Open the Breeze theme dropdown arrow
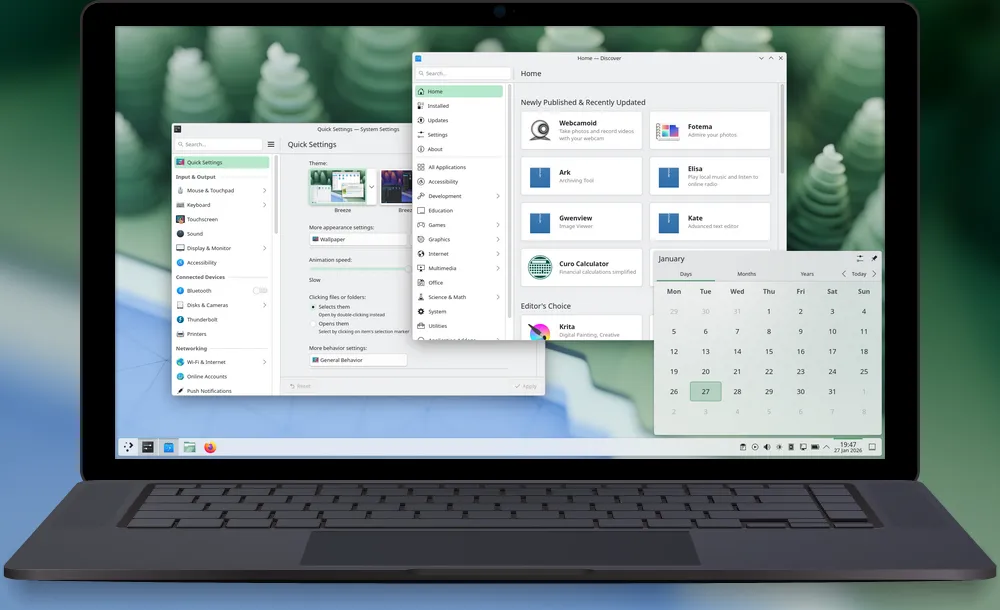The image size is (1000, 610). (371, 187)
